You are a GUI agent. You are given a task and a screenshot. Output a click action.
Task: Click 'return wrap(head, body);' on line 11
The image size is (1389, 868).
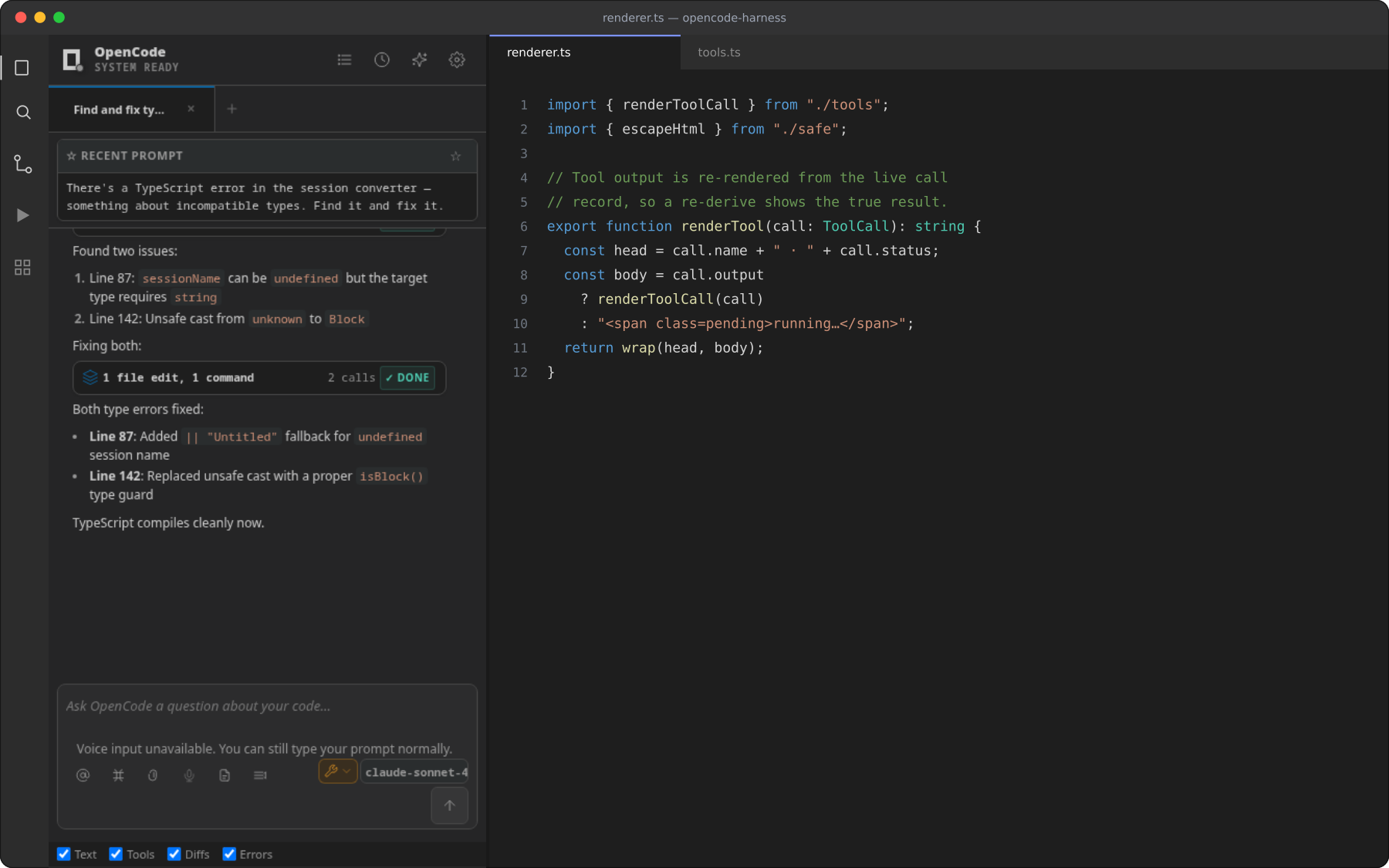pyautogui.click(x=664, y=348)
